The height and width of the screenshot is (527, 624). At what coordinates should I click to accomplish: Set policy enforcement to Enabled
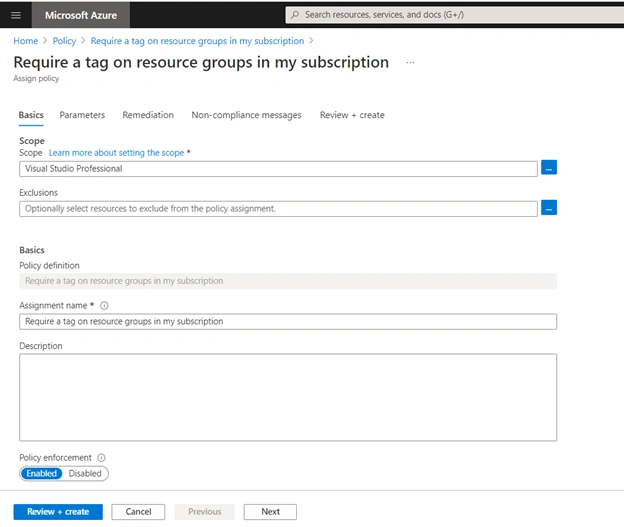click(41, 474)
